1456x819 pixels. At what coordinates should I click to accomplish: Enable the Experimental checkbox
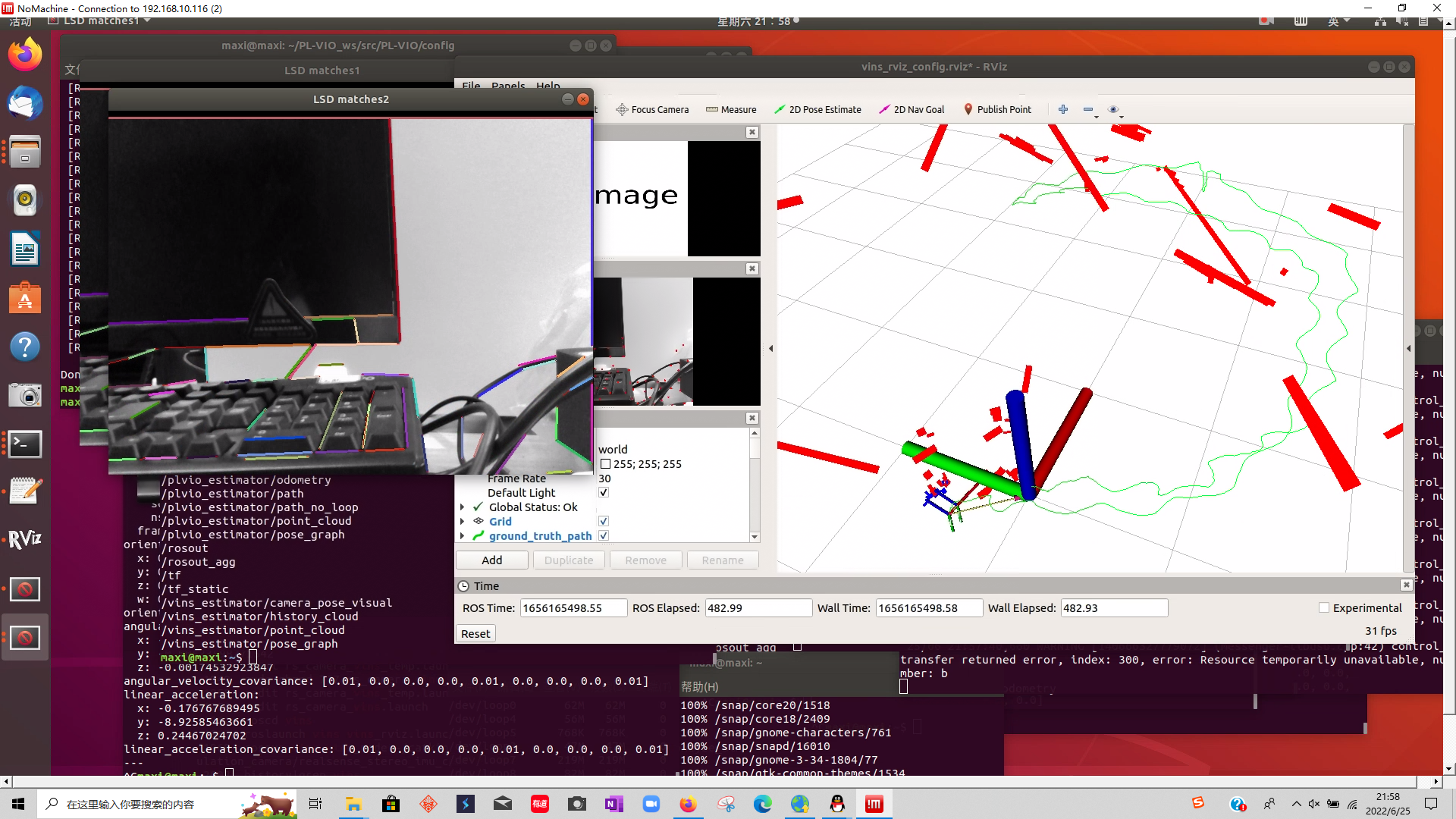click(x=1324, y=607)
